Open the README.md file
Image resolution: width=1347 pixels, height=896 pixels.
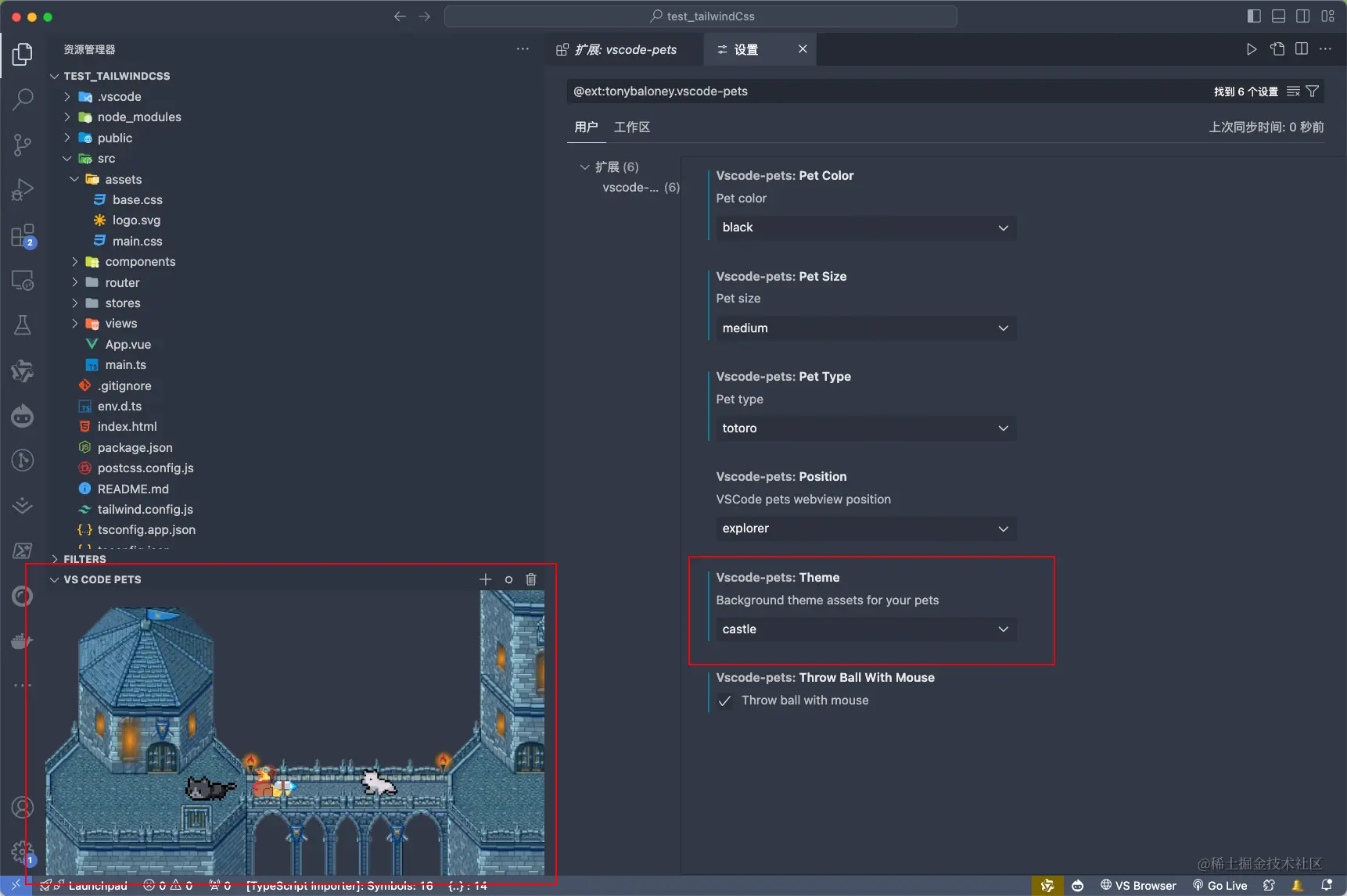point(133,489)
